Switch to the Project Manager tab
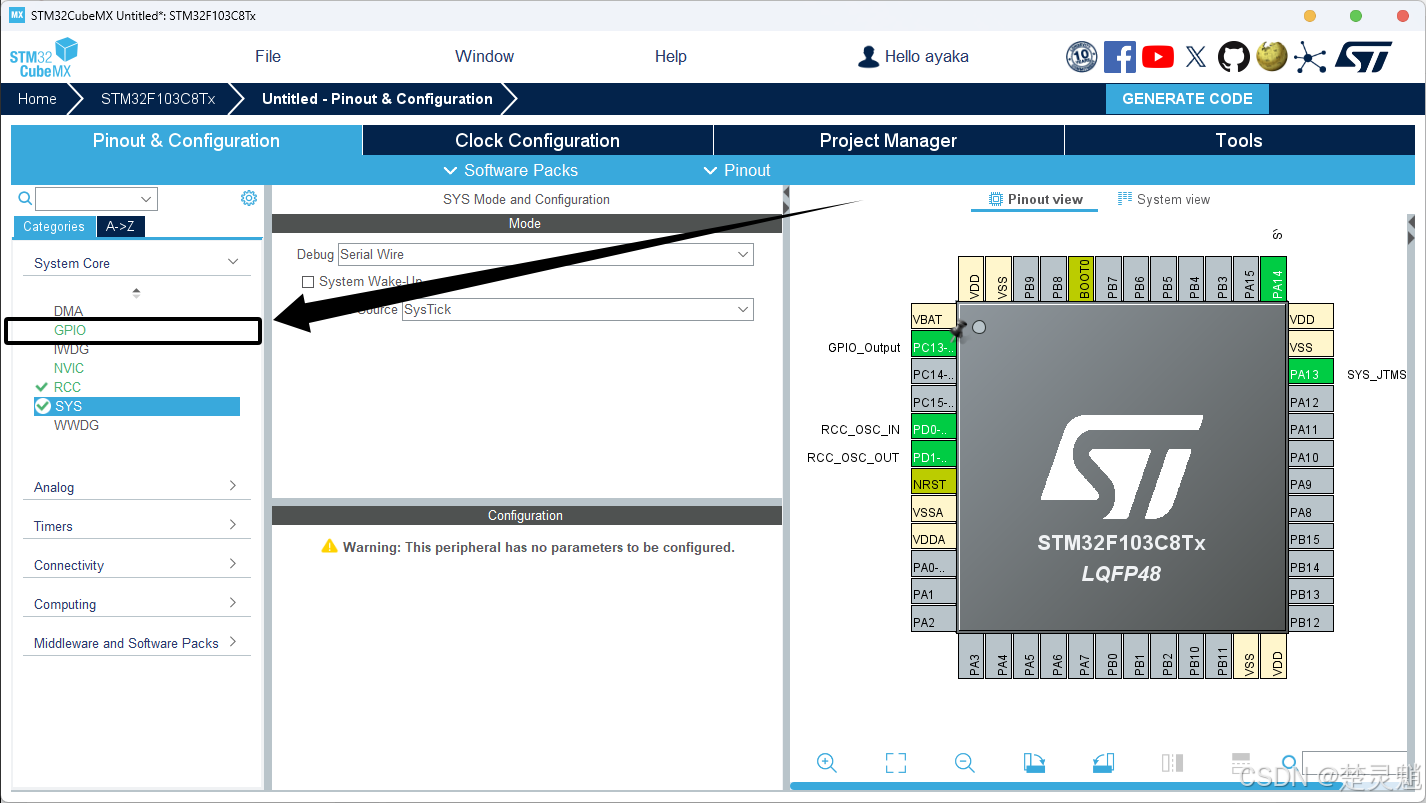The width and height of the screenshot is (1426, 803). (x=888, y=140)
